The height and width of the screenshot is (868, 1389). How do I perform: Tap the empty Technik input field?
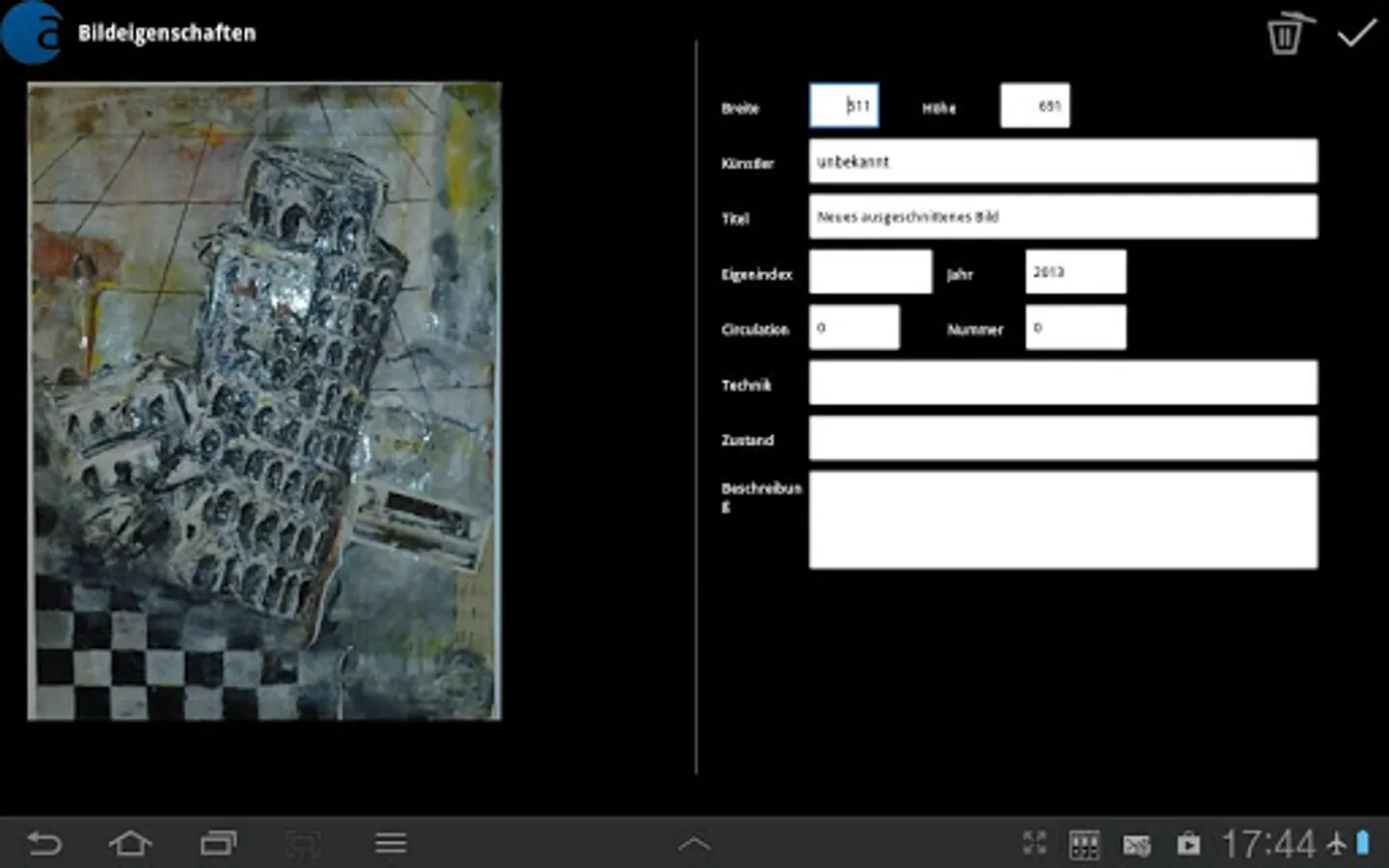1063,383
